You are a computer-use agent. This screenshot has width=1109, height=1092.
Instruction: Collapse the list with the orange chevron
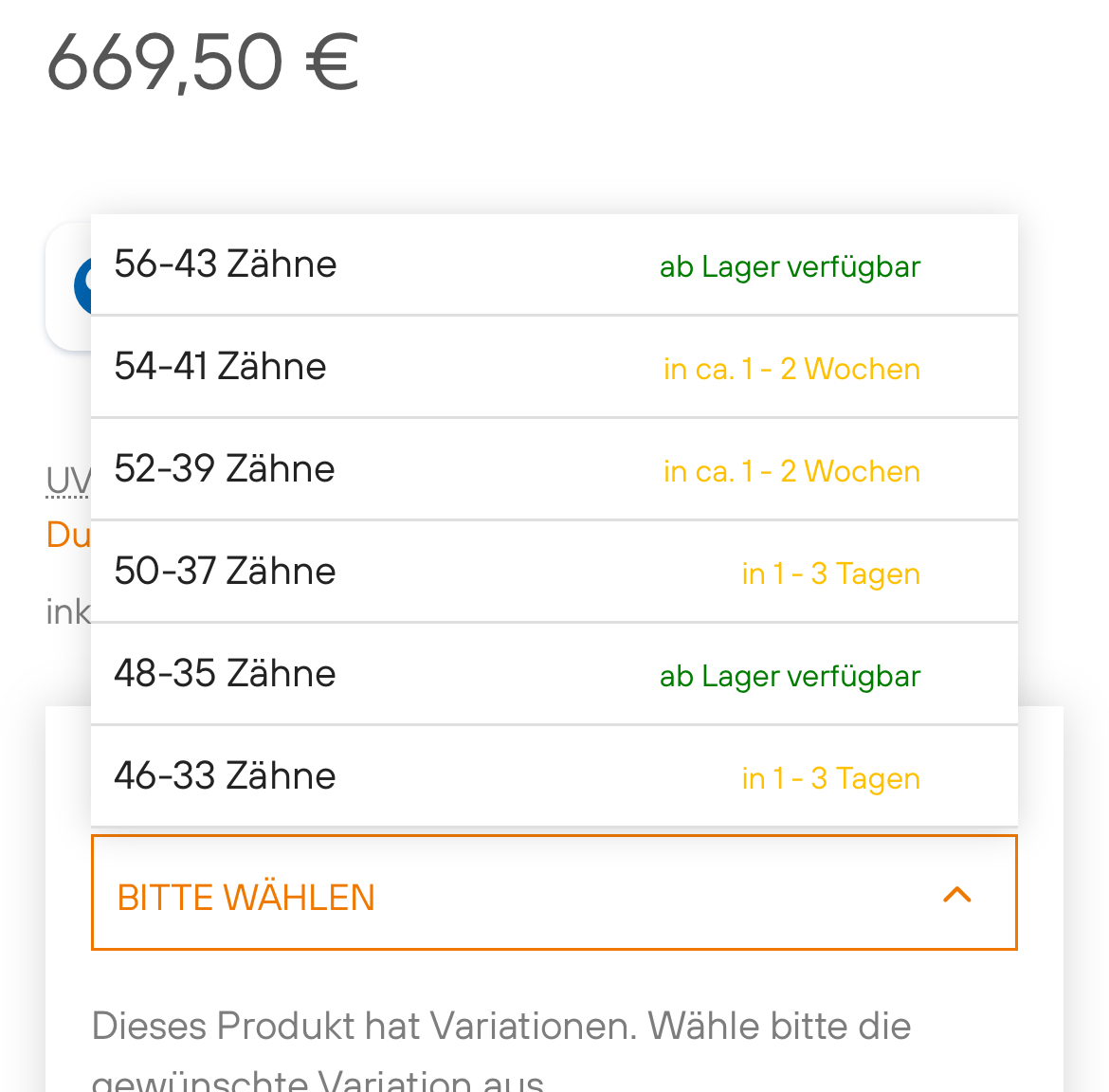point(957,895)
